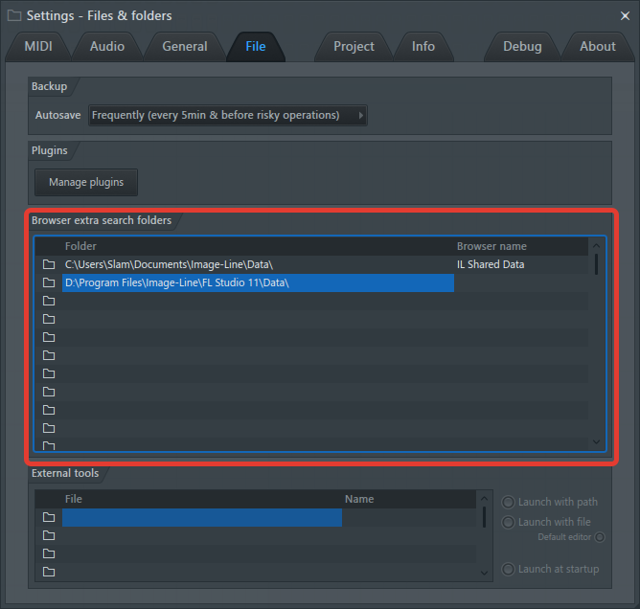Click the third folder icon in search folders list
640x609 pixels.
tap(49, 301)
